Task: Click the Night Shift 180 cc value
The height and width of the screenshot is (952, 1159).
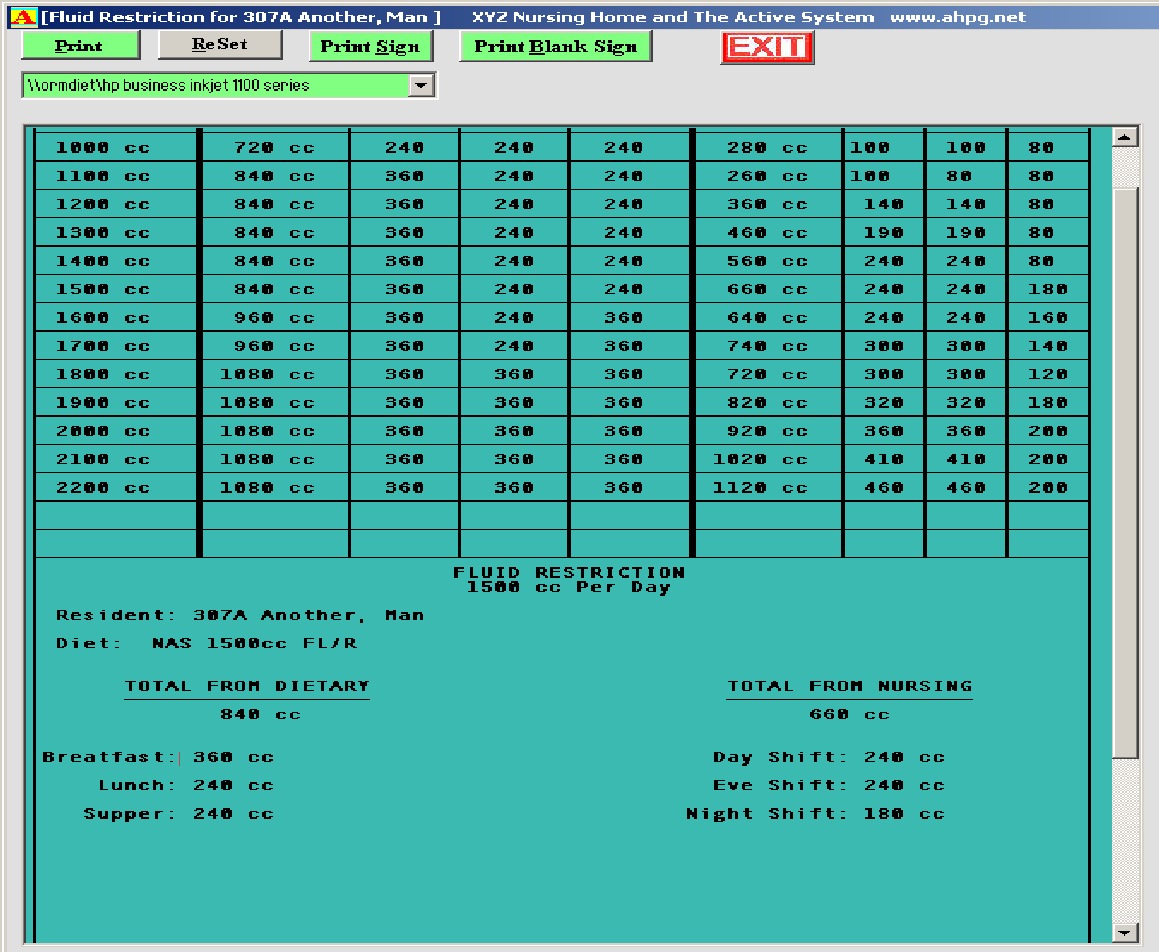Action: pos(904,814)
